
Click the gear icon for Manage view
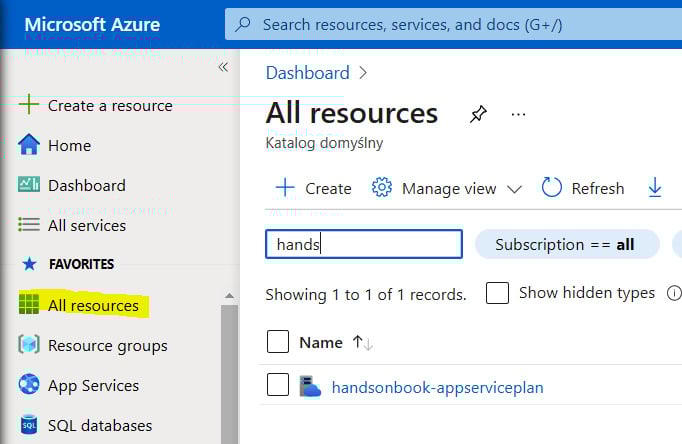click(x=381, y=187)
